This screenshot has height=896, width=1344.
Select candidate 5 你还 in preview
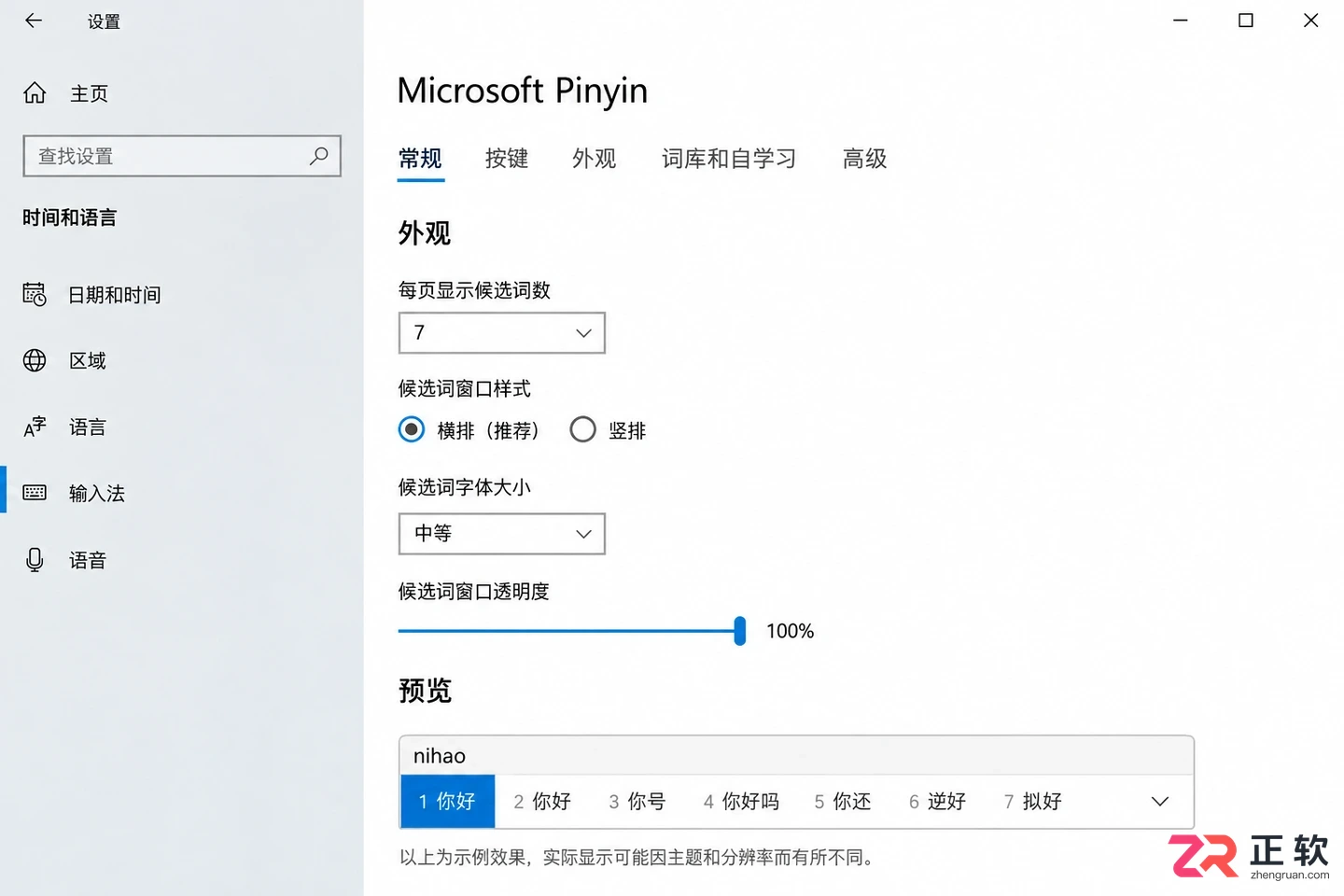click(x=843, y=802)
